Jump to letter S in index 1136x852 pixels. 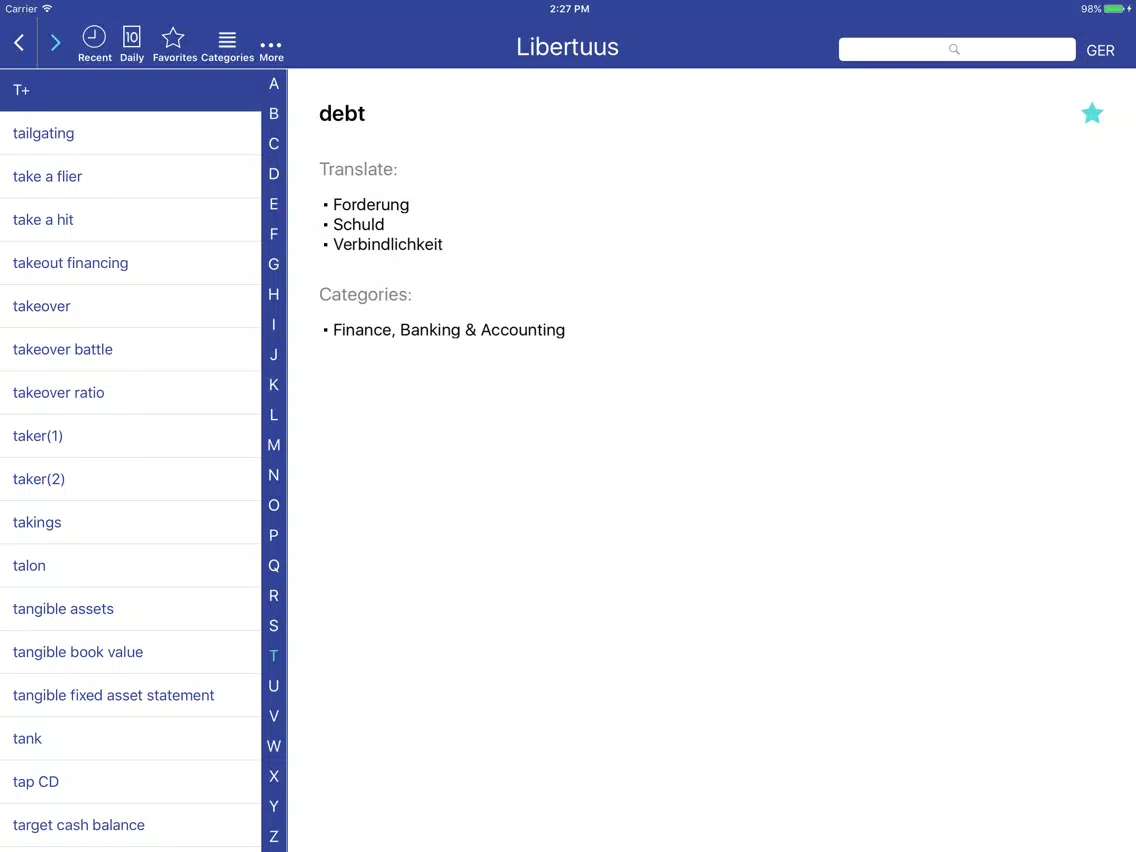click(274, 626)
